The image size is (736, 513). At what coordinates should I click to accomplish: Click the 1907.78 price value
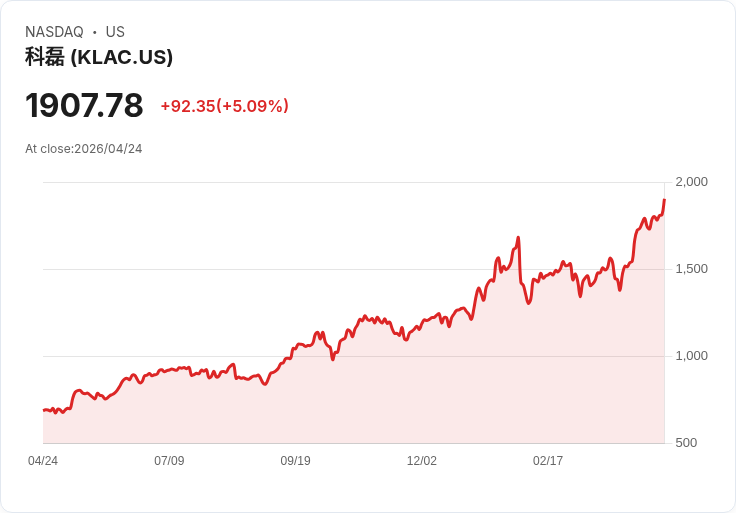[84, 105]
